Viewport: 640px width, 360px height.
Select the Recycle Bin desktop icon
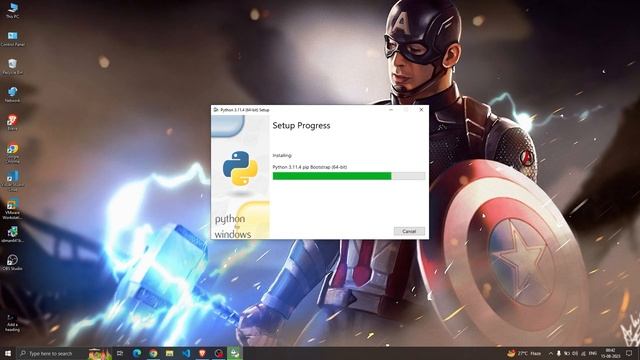pos(12,67)
